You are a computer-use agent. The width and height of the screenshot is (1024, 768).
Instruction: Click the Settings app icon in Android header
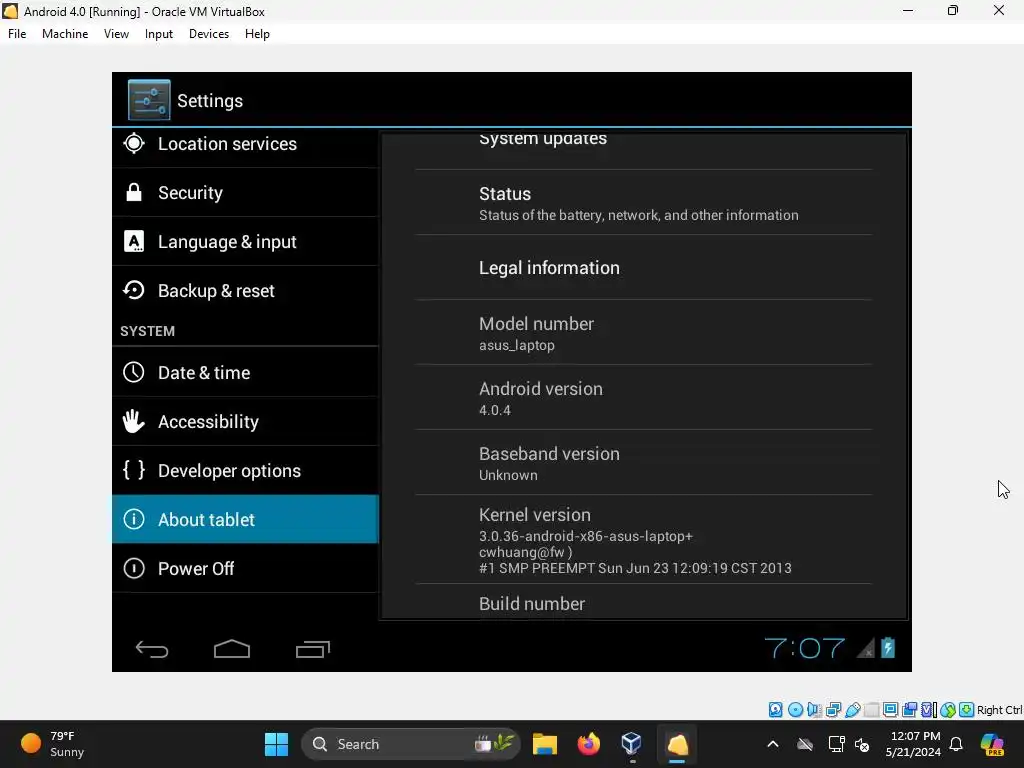coord(149,100)
